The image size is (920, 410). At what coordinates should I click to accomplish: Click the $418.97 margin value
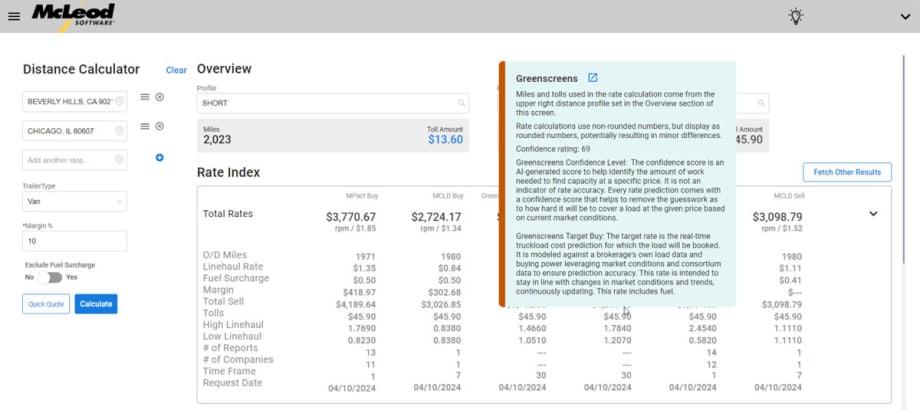[x=360, y=292]
